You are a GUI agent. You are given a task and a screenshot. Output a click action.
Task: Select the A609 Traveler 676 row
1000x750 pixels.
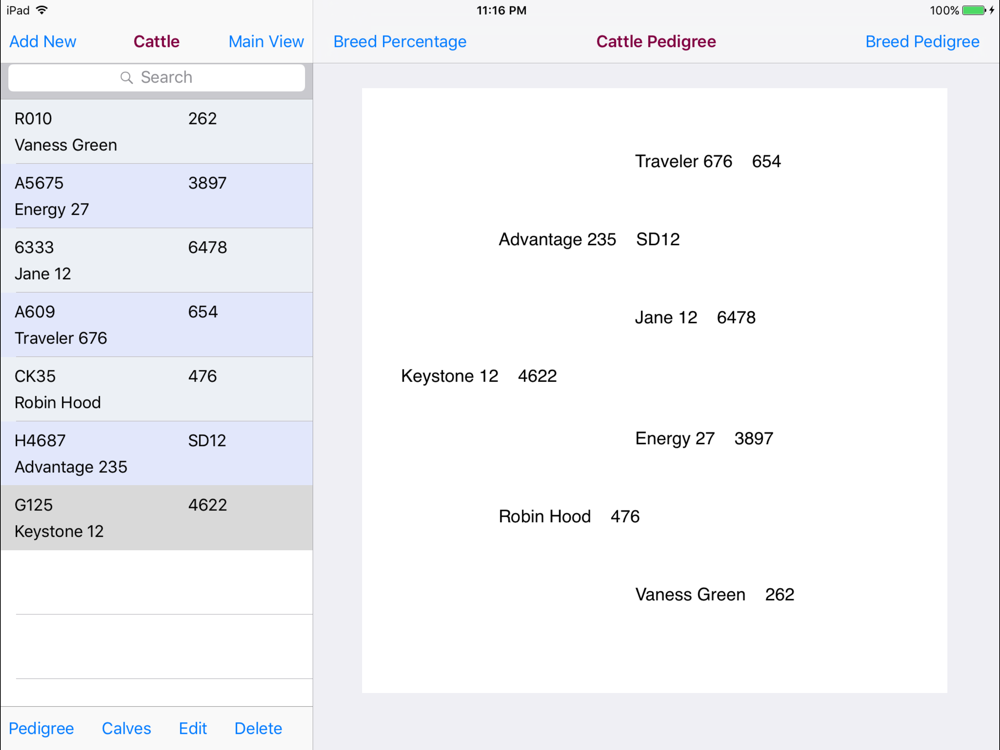(156, 325)
